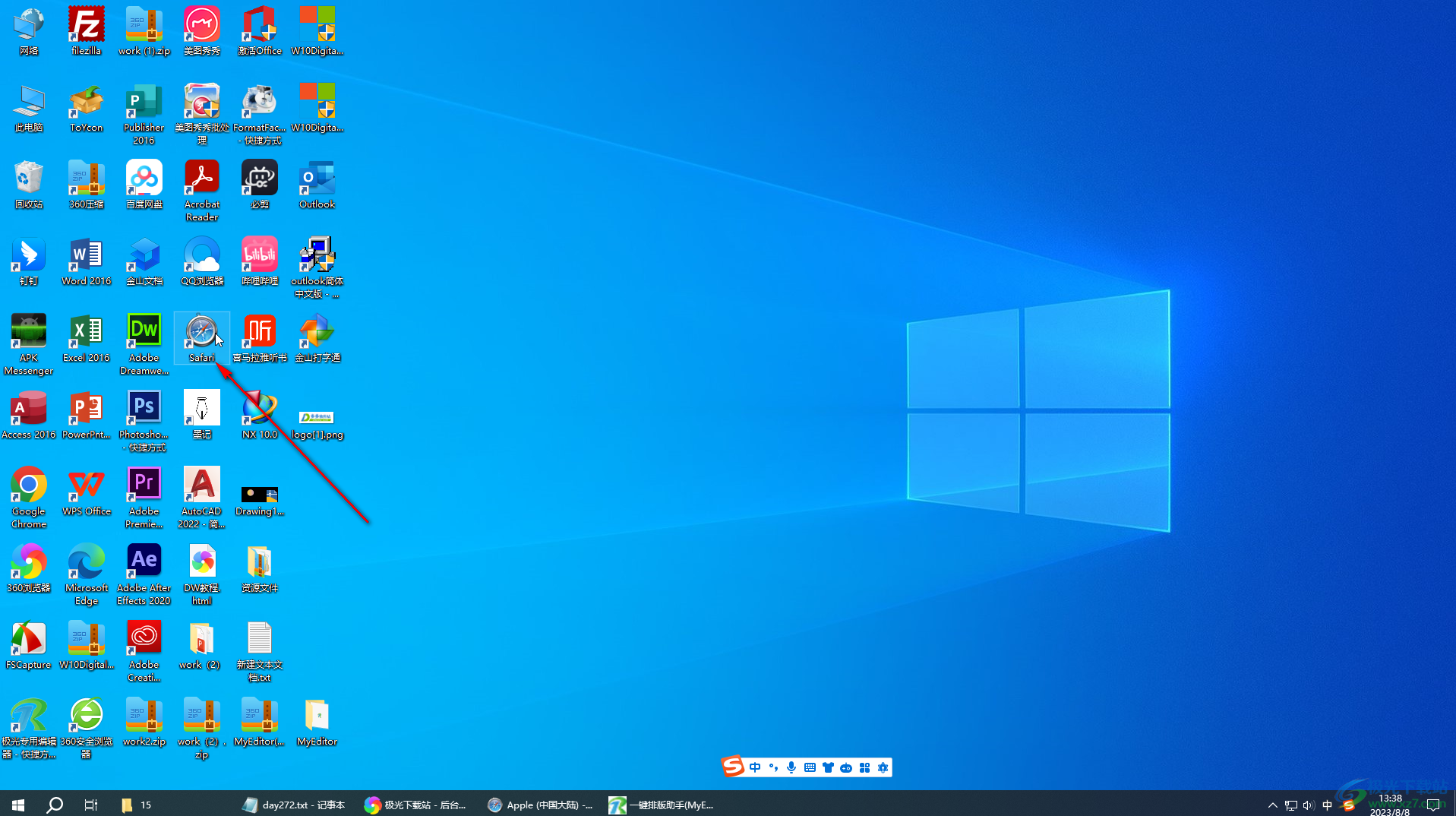This screenshot has width=1456, height=816.
Task: Switch to 极光下载站 taskbar window
Action: 415,805
